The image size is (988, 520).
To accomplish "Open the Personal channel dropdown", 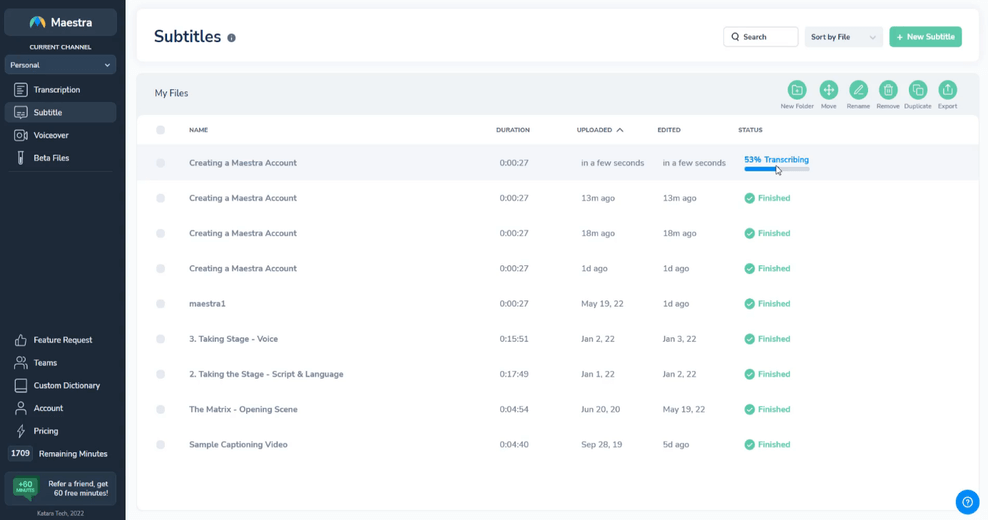I will tap(60, 65).
